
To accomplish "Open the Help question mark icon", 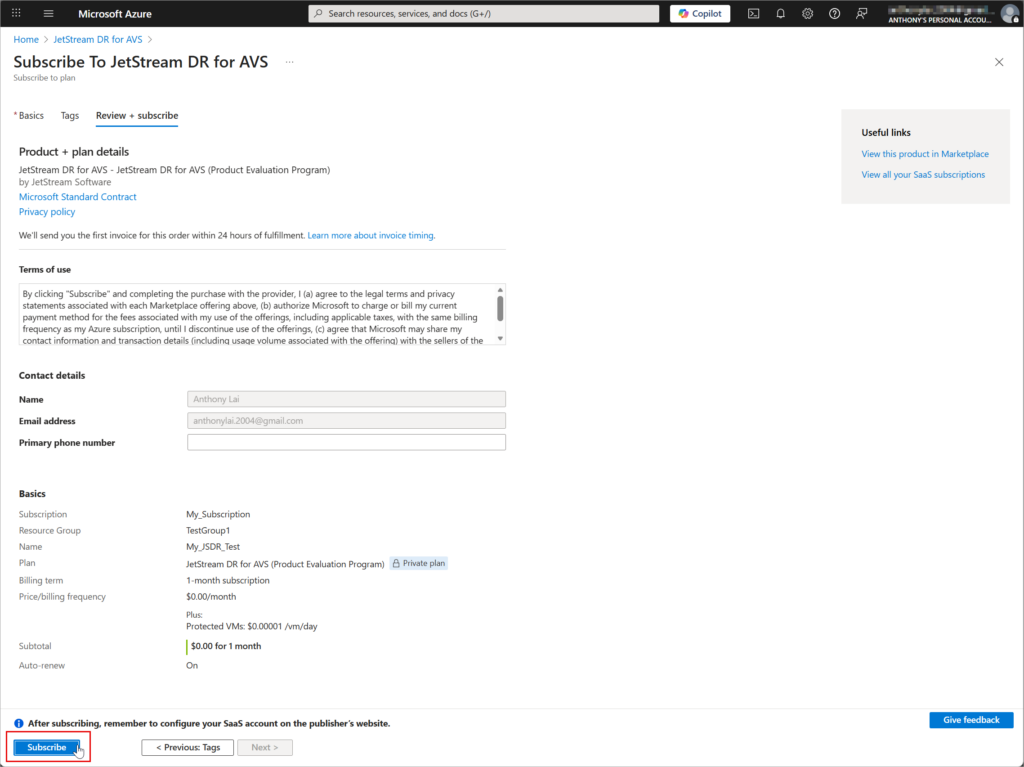I will [834, 14].
